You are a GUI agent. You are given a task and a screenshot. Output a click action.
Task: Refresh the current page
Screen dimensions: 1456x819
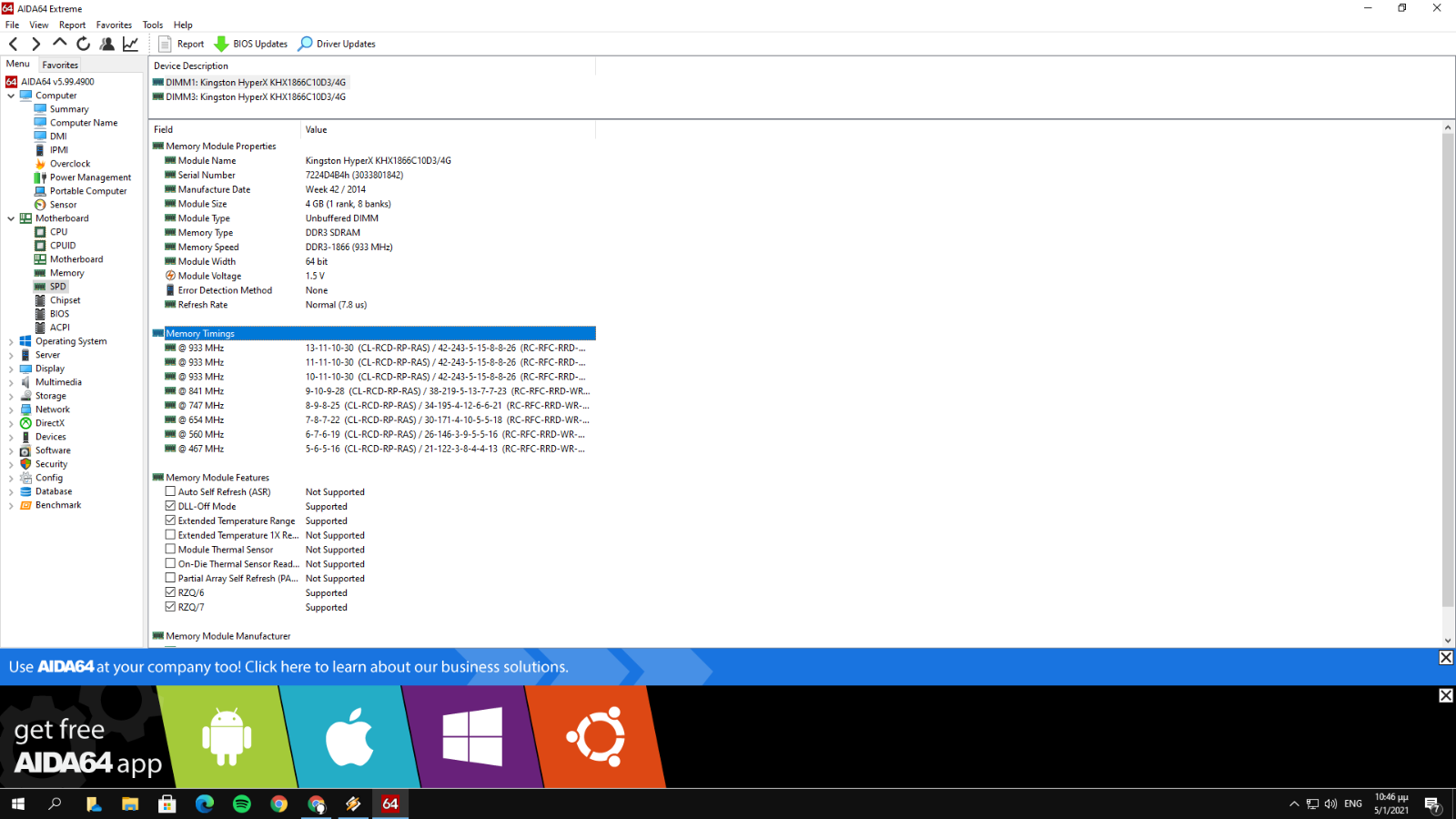pos(84,44)
